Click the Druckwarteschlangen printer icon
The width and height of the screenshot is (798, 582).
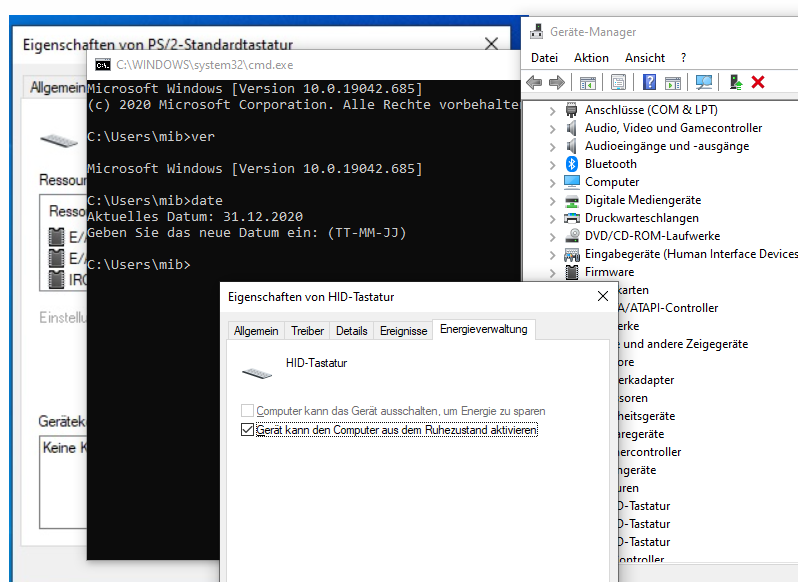coord(572,218)
